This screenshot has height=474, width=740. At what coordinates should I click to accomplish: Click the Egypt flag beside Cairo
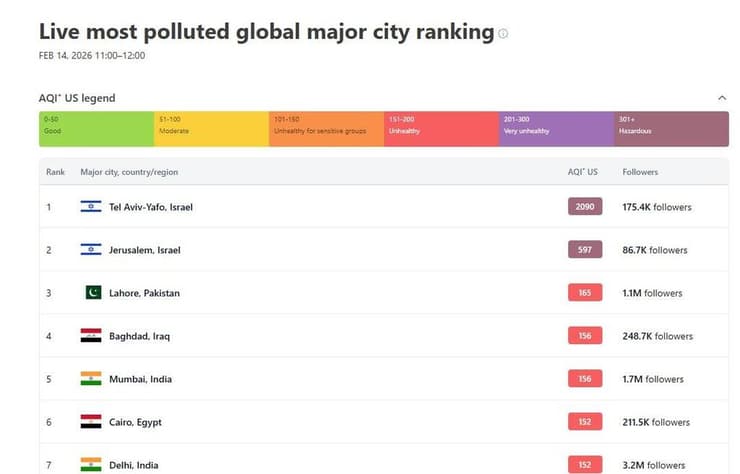click(91, 422)
